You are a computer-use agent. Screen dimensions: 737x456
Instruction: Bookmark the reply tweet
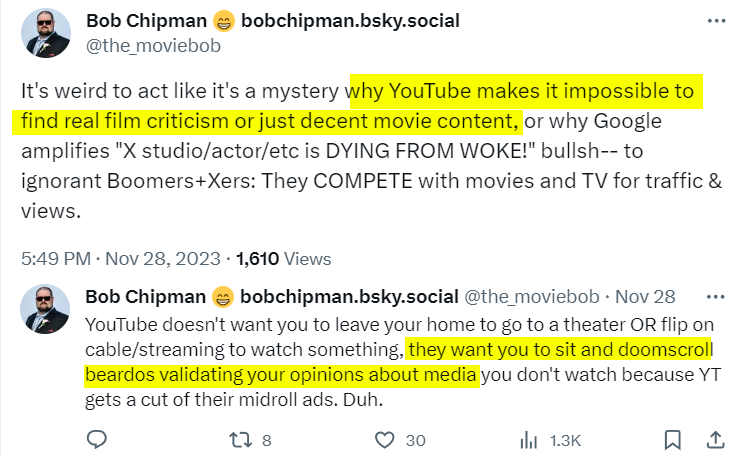click(674, 439)
